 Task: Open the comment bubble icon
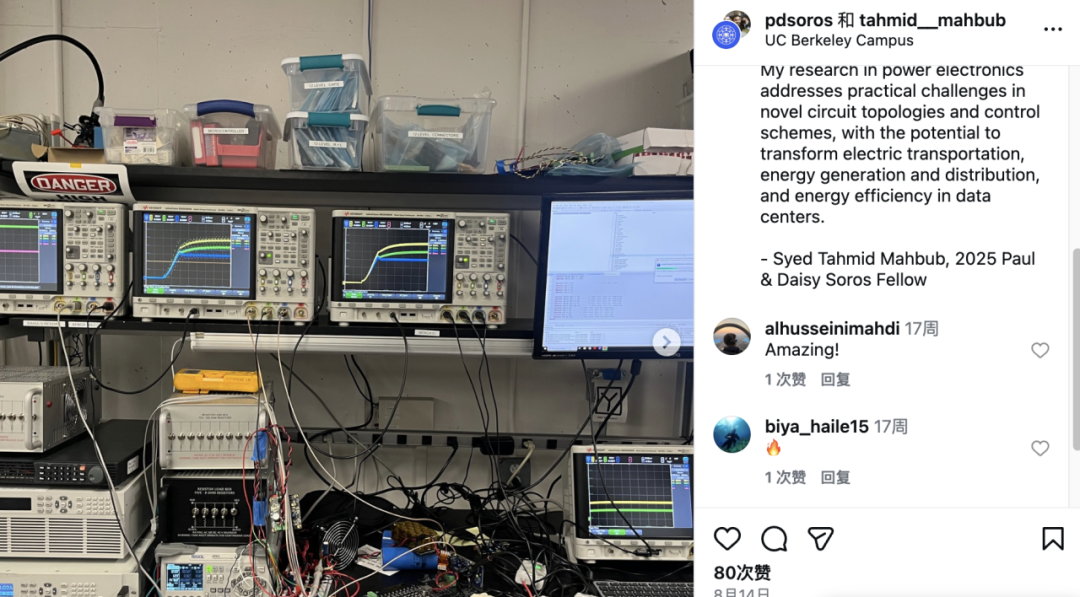774,538
